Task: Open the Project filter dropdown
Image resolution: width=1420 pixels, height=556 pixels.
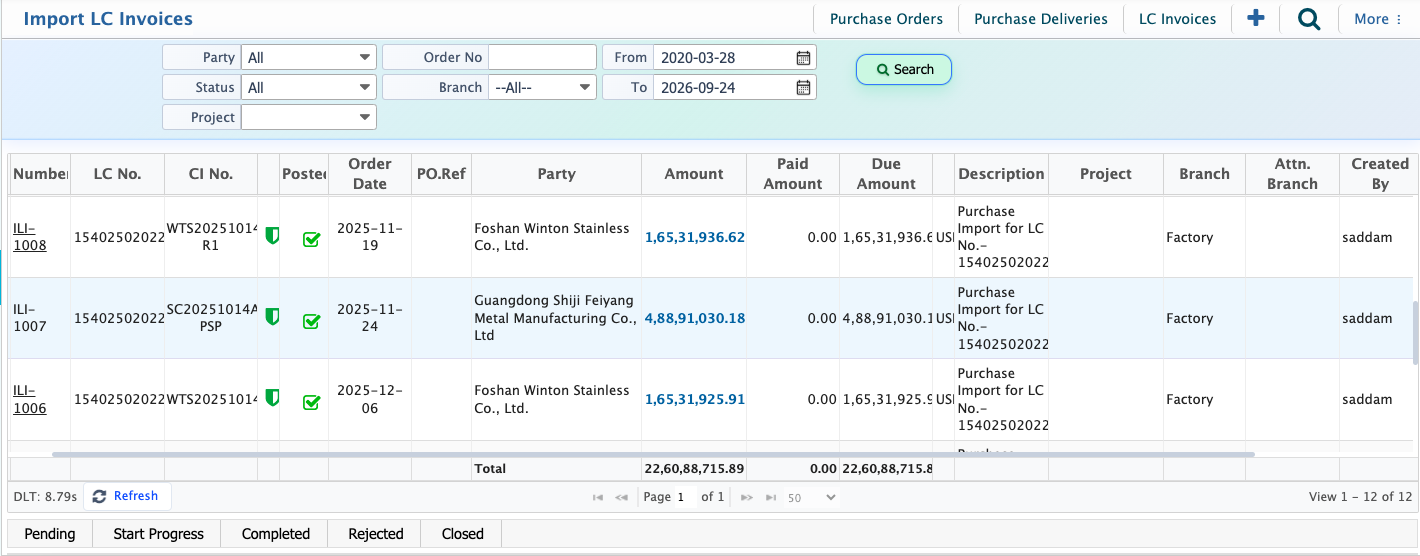Action: coord(309,118)
